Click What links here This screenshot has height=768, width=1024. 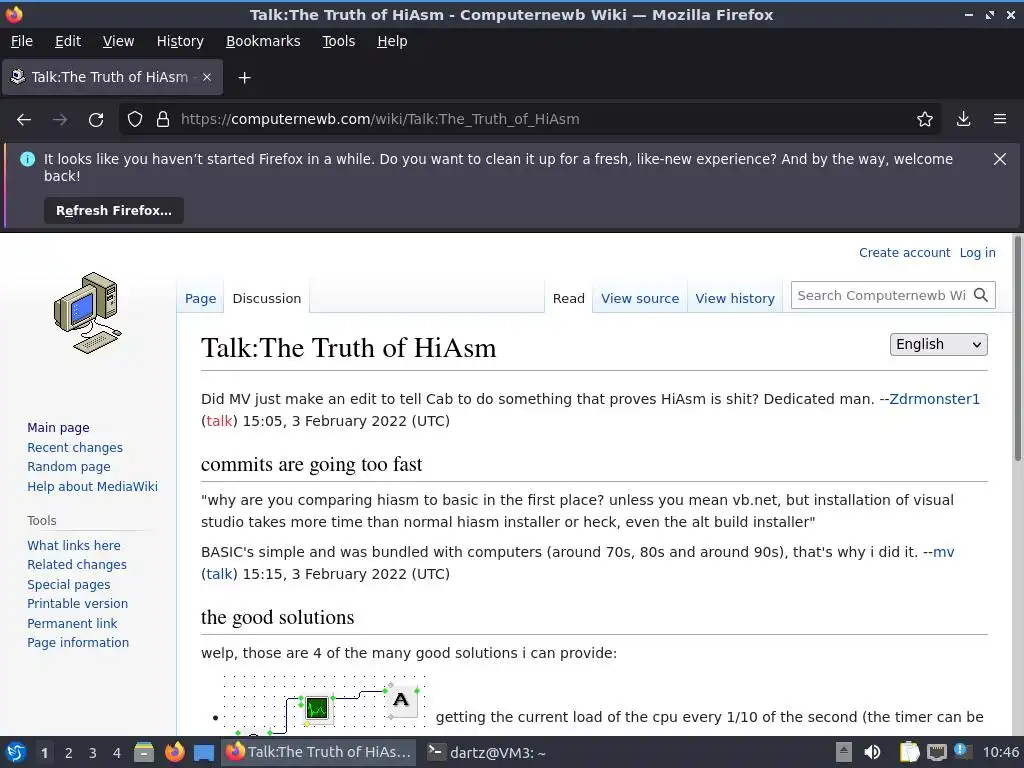pyautogui.click(x=74, y=545)
